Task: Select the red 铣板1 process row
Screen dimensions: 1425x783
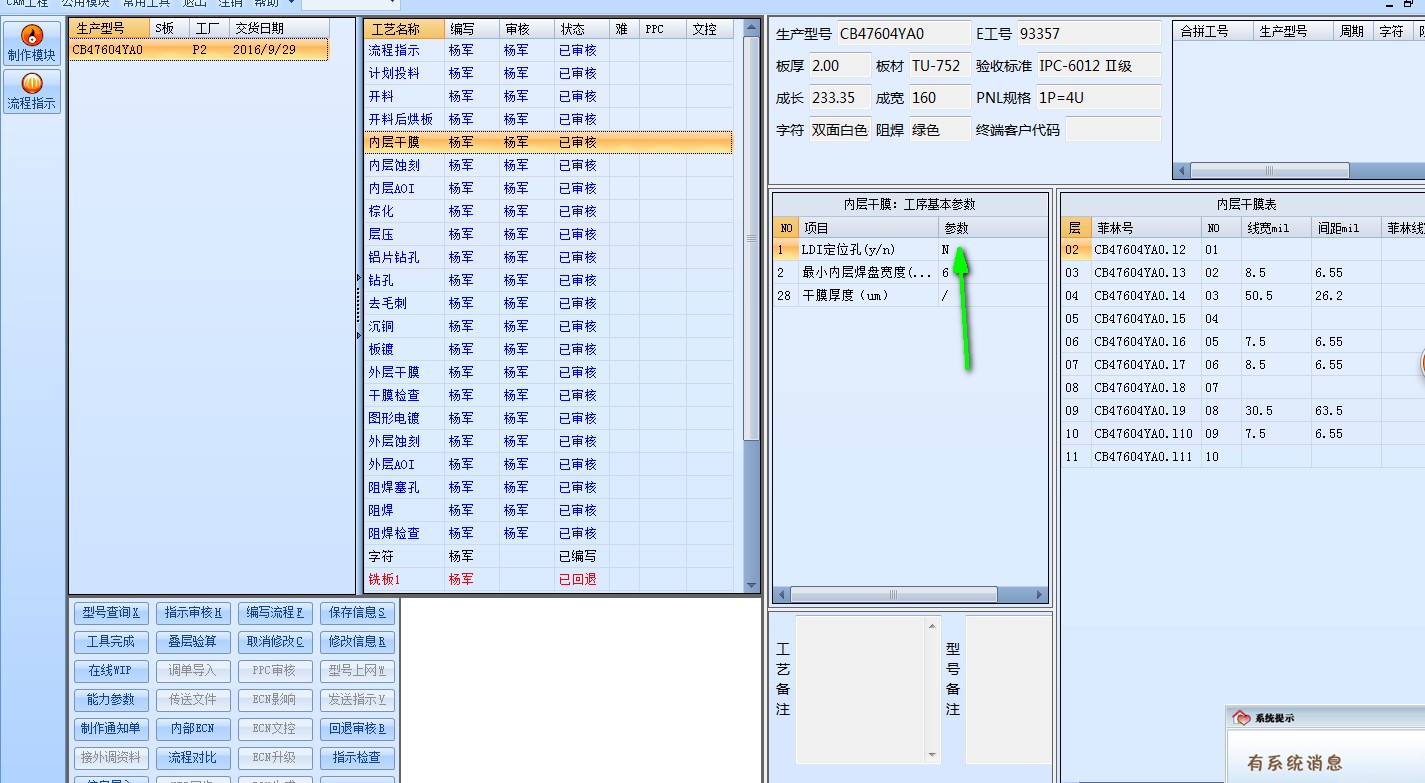Action: coord(548,579)
